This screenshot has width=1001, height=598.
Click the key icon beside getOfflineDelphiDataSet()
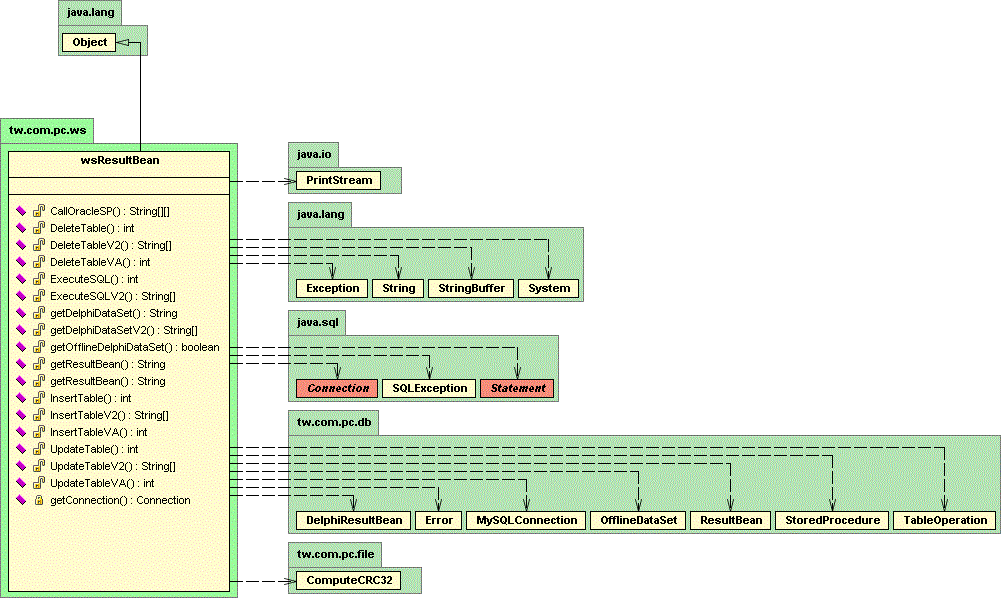tap(38, 347)
